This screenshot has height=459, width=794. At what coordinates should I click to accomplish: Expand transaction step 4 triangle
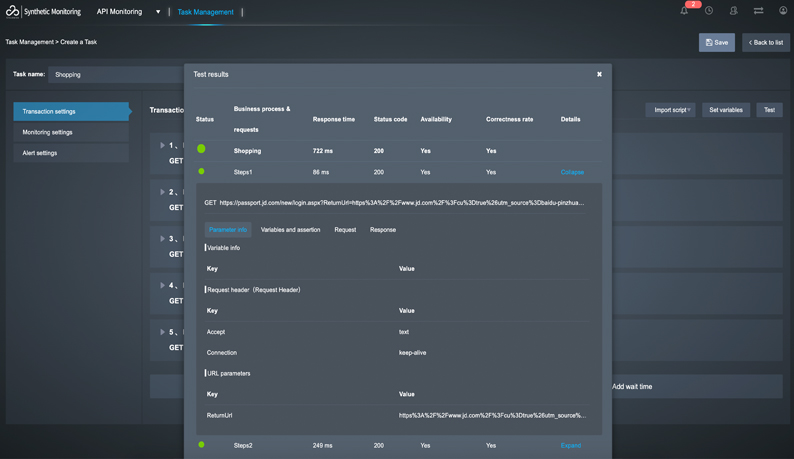(x=162, y=285)
